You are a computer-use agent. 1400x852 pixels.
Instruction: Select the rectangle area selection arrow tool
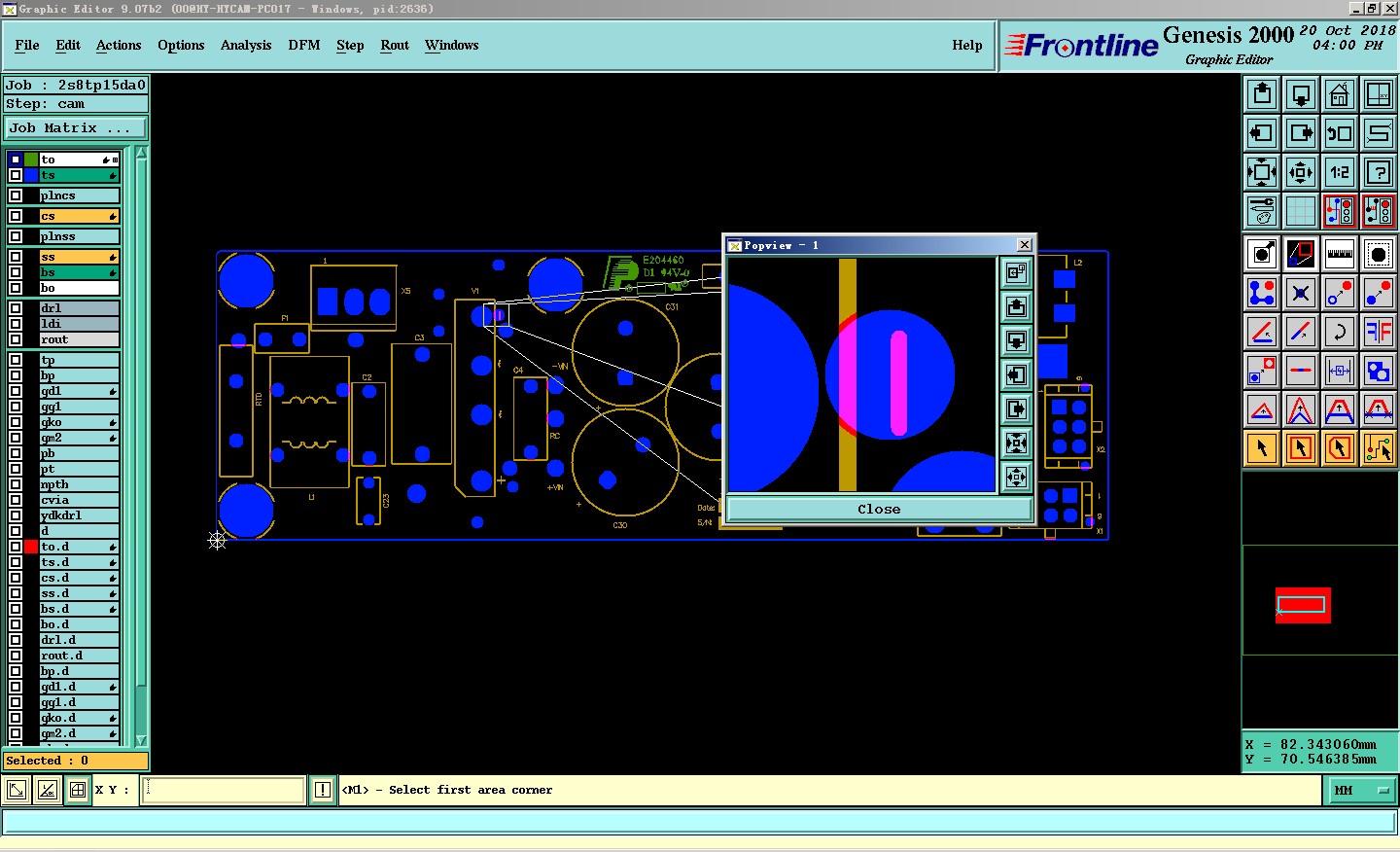(x=1301, y=448)
